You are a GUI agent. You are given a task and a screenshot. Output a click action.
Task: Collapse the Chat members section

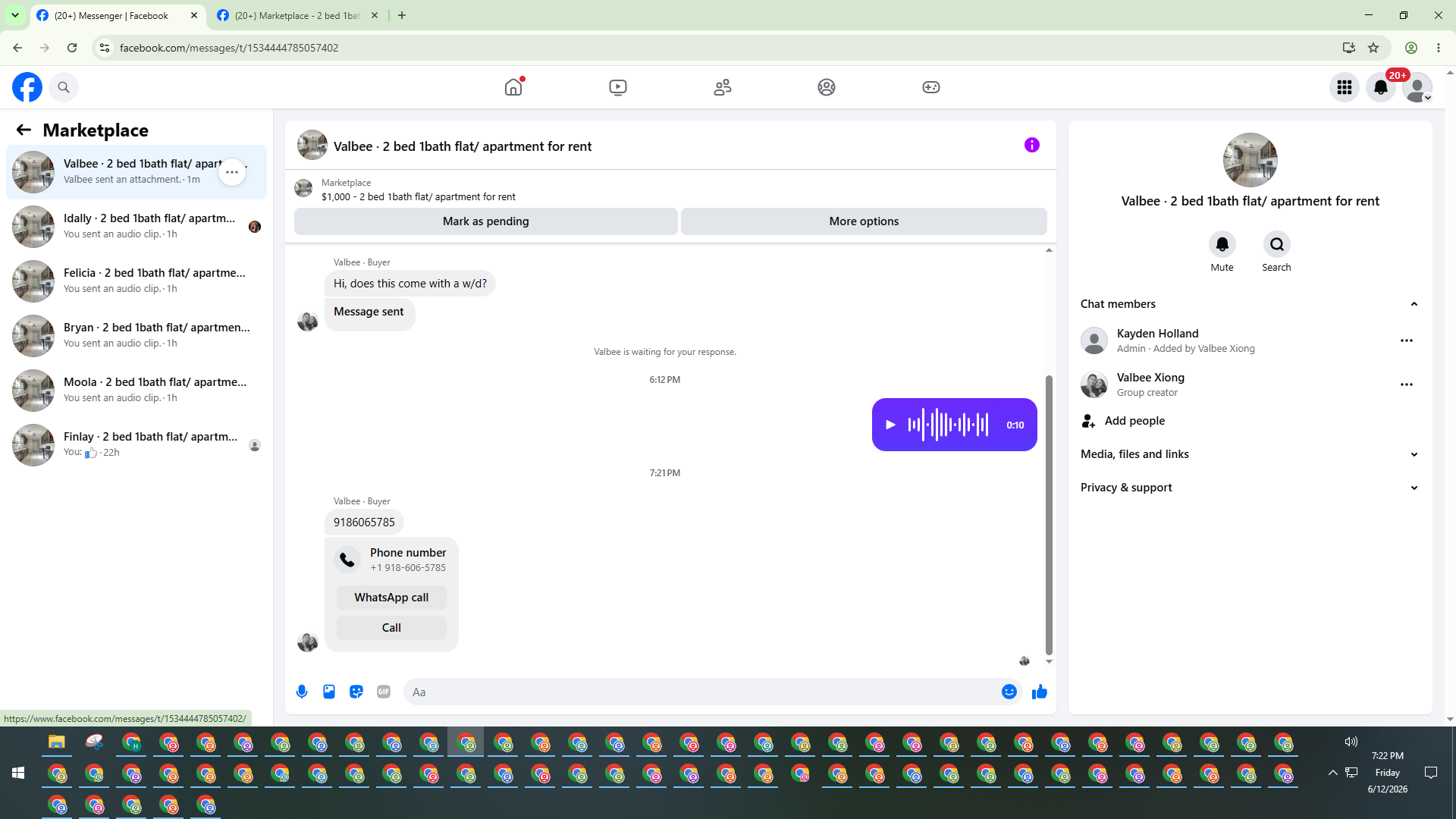[x=1250, y=304]
